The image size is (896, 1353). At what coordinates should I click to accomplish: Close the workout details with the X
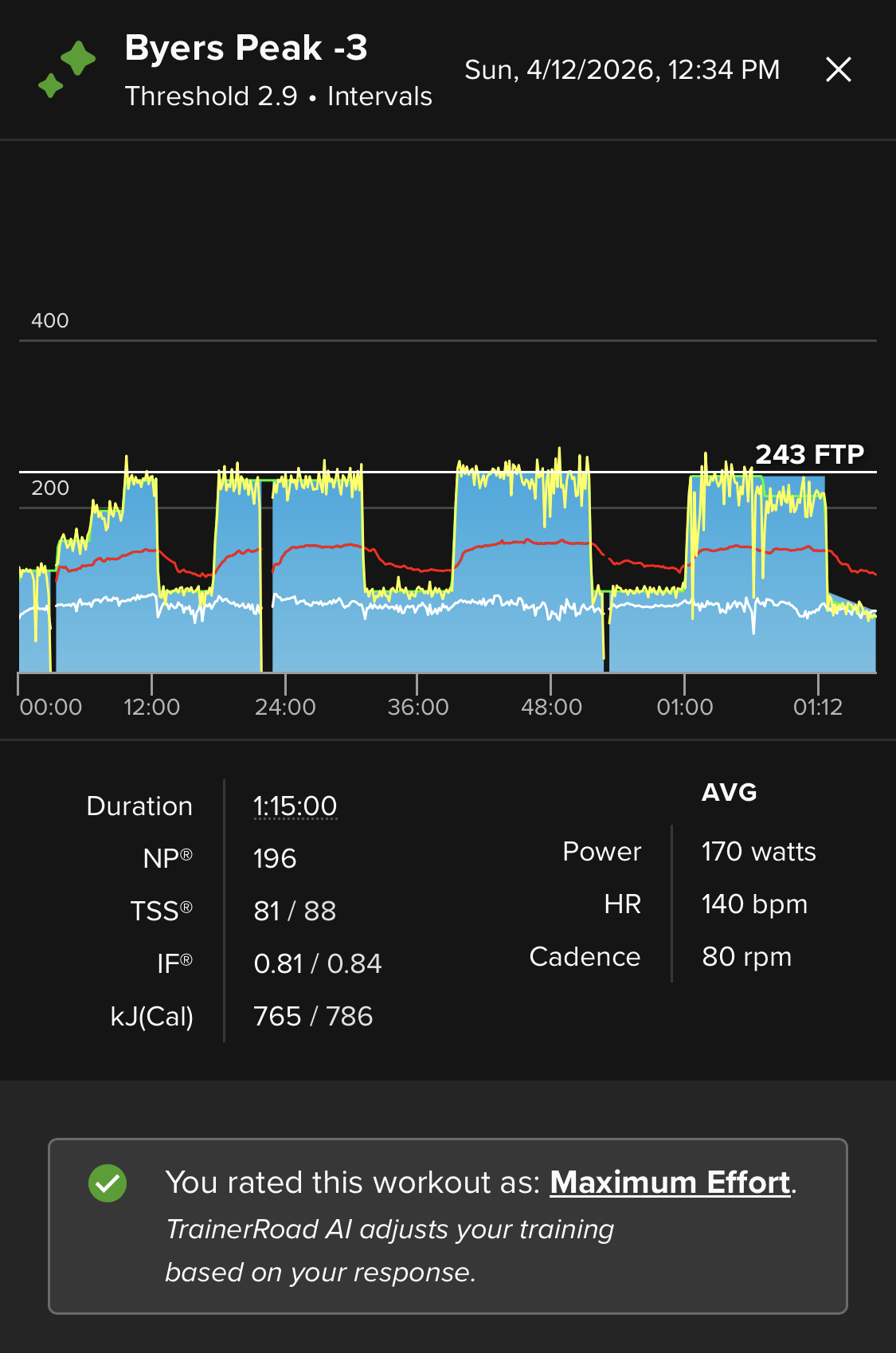click(838, 70)
